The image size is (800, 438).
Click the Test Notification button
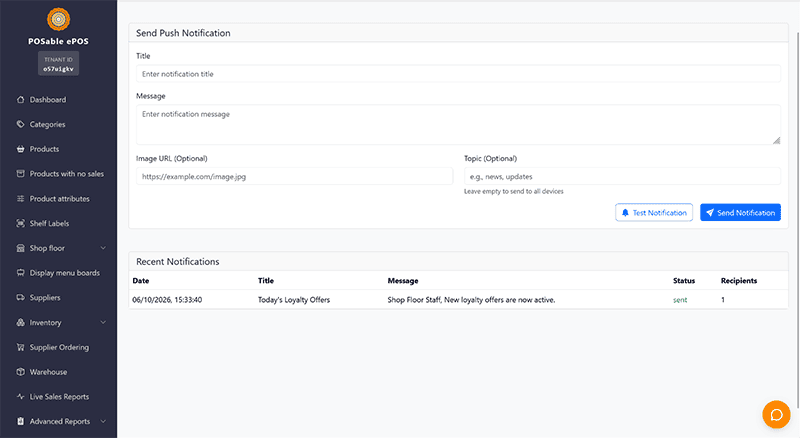click(654, 212)
